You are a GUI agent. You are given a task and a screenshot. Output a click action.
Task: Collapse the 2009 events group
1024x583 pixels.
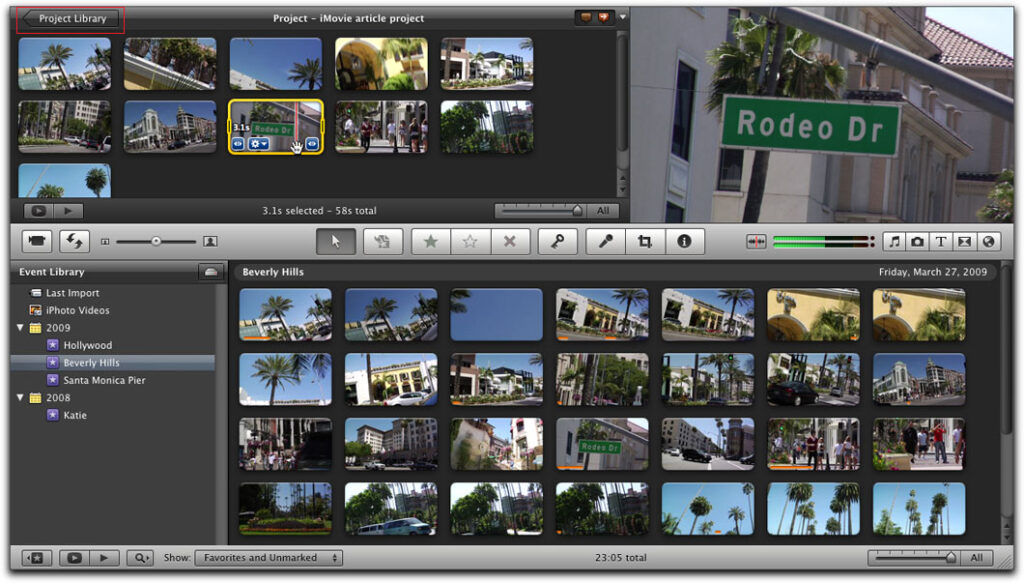click(x=21, y=328)
